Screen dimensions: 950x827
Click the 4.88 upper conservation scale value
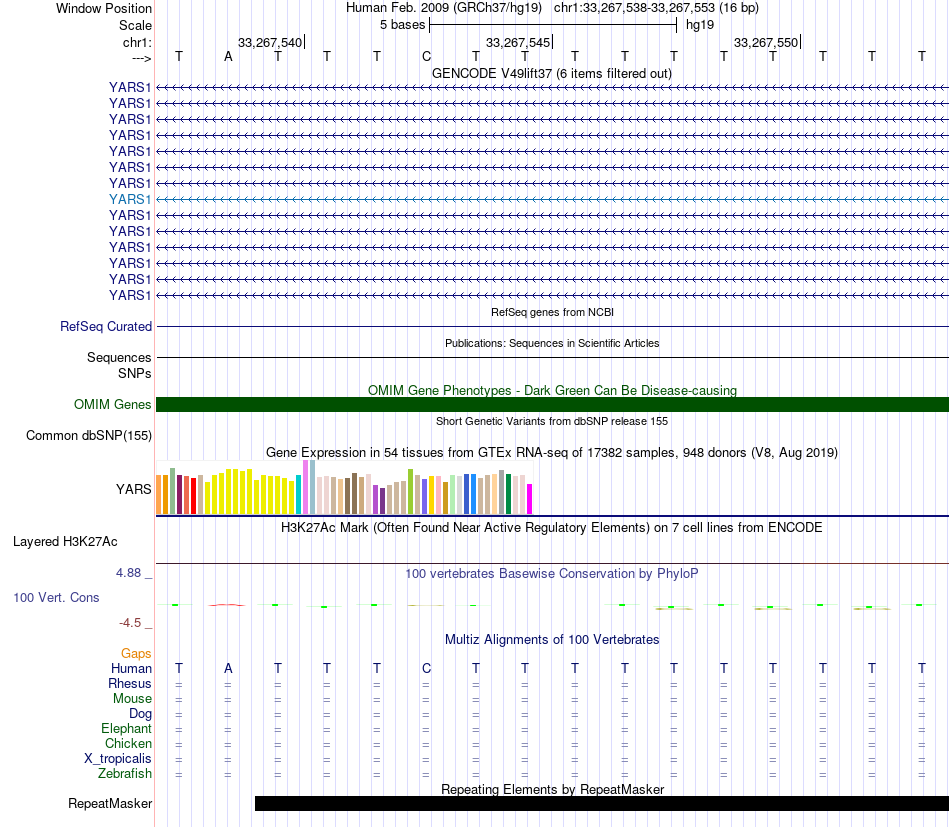[128, 573]
